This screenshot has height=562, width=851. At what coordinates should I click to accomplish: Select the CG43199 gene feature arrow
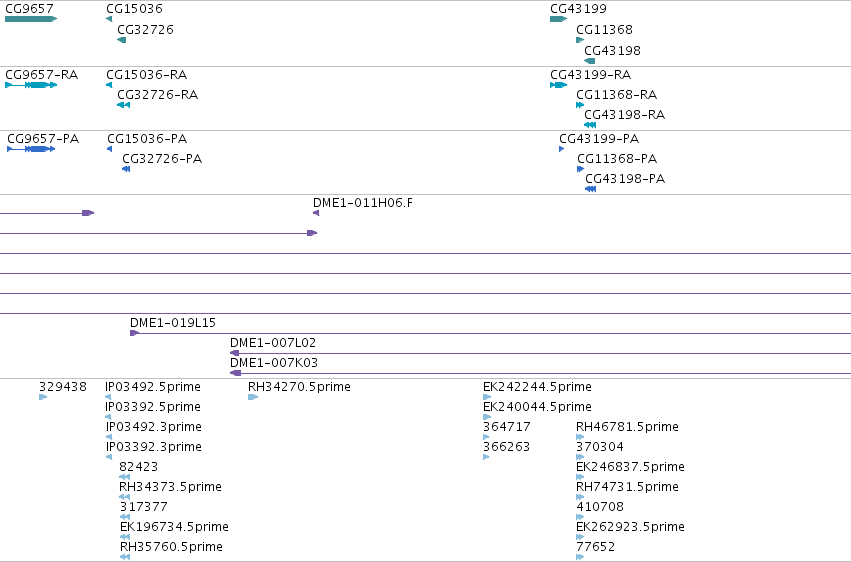coord(558,19)
